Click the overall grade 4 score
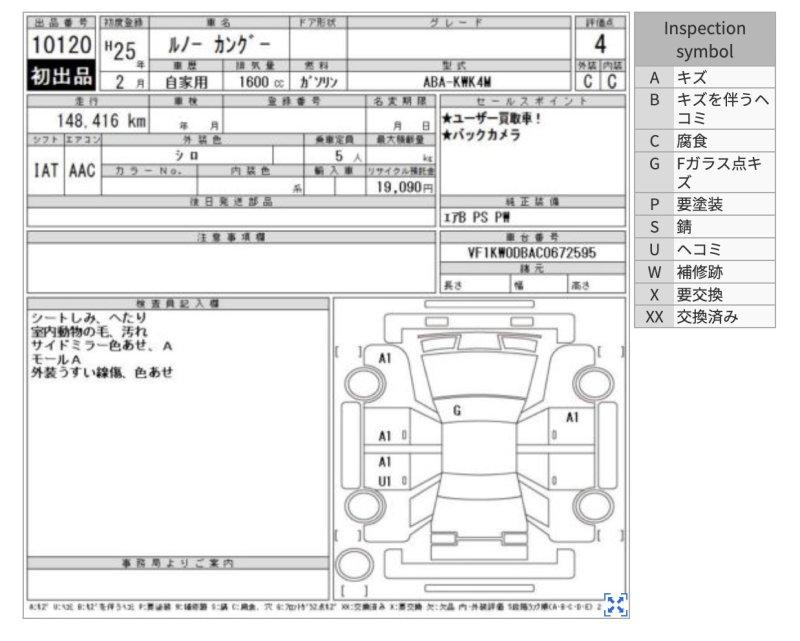Viewport: 800px width, 641px height. click(x=600, y=44)
